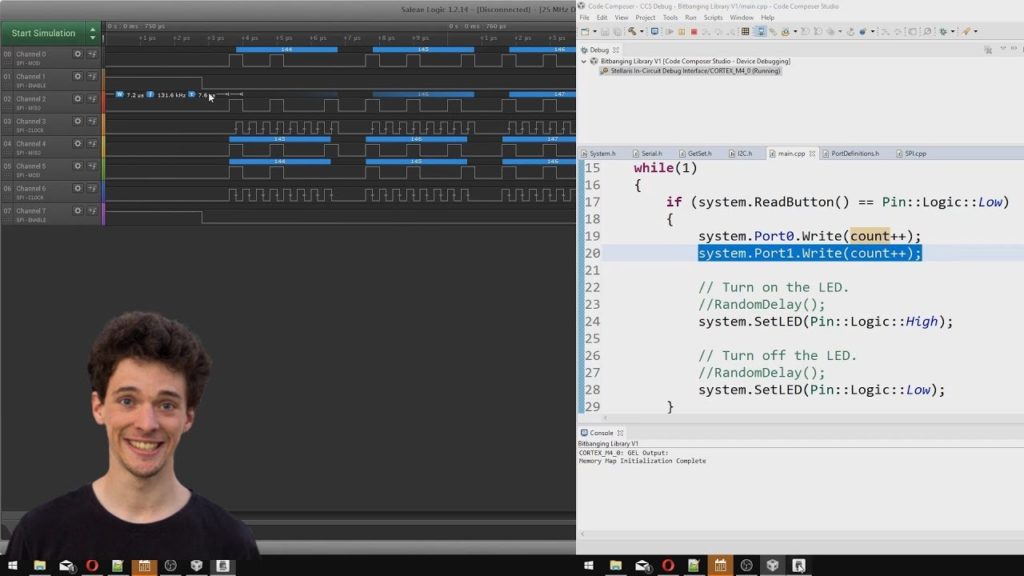Viewport: 1024px width, 576px height.
Task: Open Channel 7 settings gear
Action: (78, 210)
